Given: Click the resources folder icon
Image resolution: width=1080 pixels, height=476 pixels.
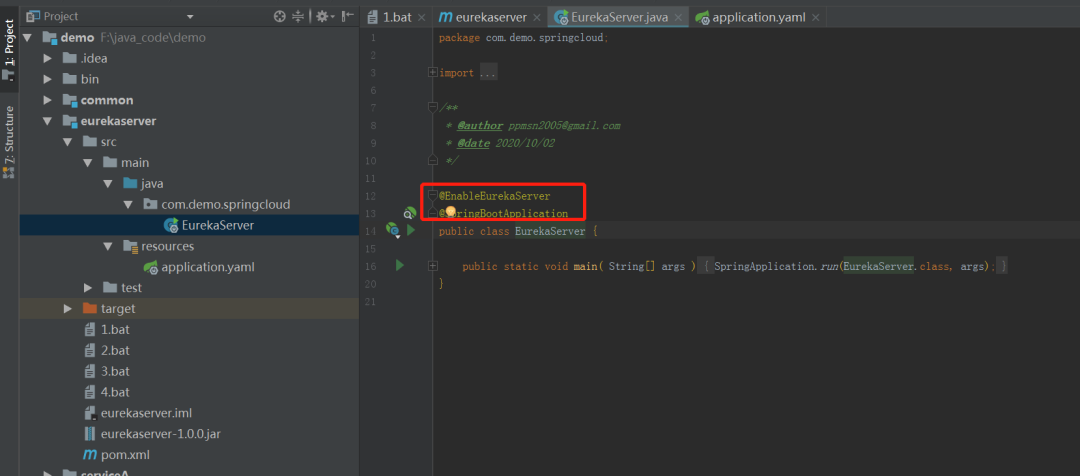Looking at the screenshot, I should 130,246.
